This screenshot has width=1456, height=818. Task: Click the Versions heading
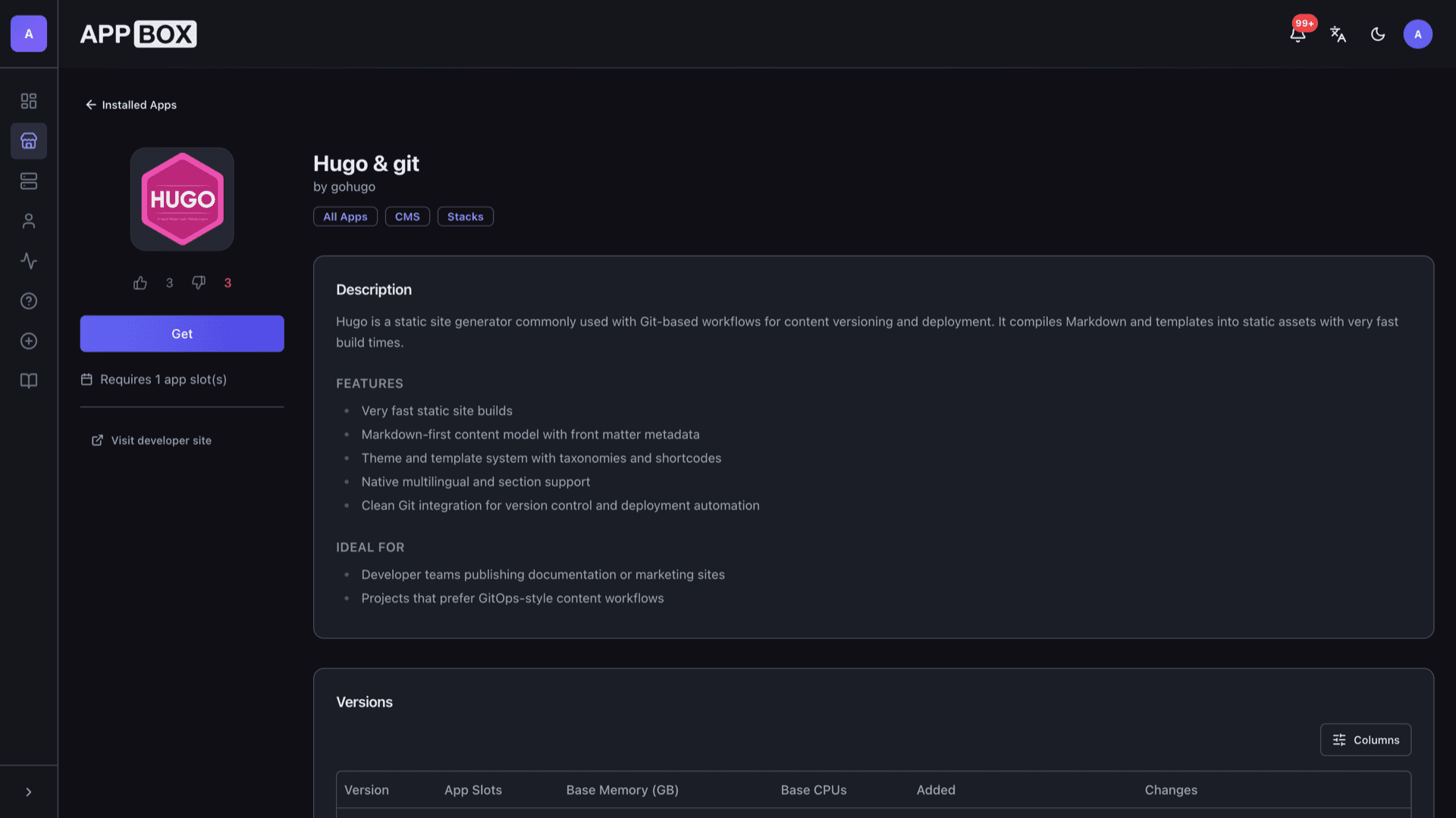click(x=364, y=702)
